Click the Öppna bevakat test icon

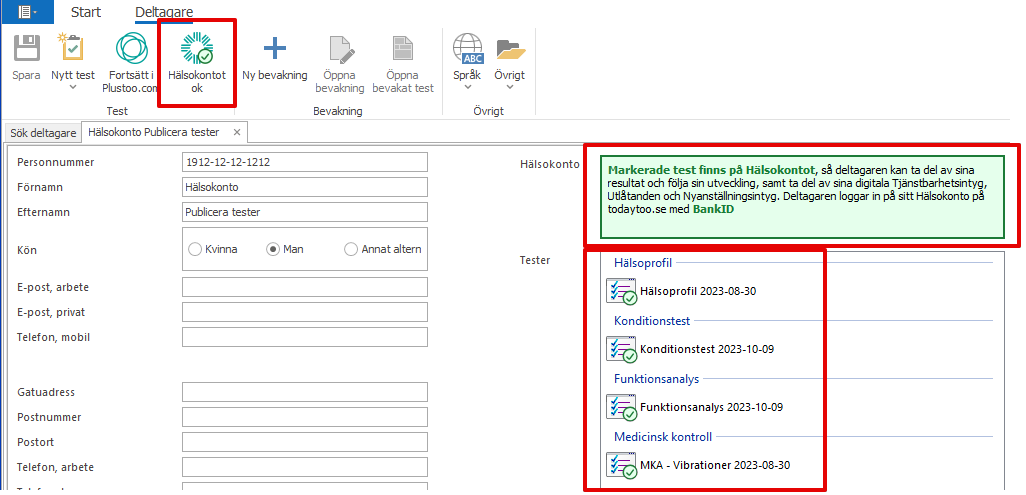tap(402, 48)
